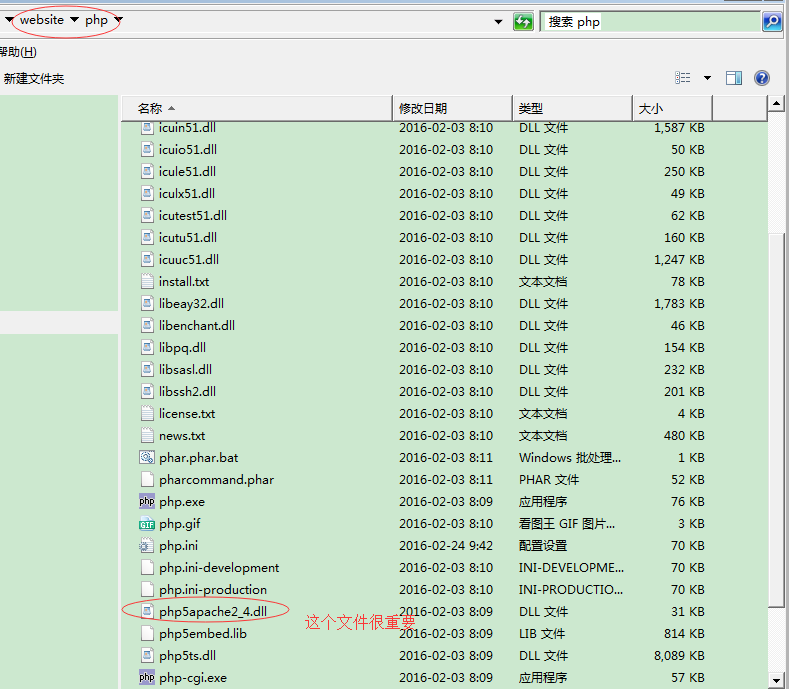
Task: Click type cell 配置设置
Action: tap(543, 546)
